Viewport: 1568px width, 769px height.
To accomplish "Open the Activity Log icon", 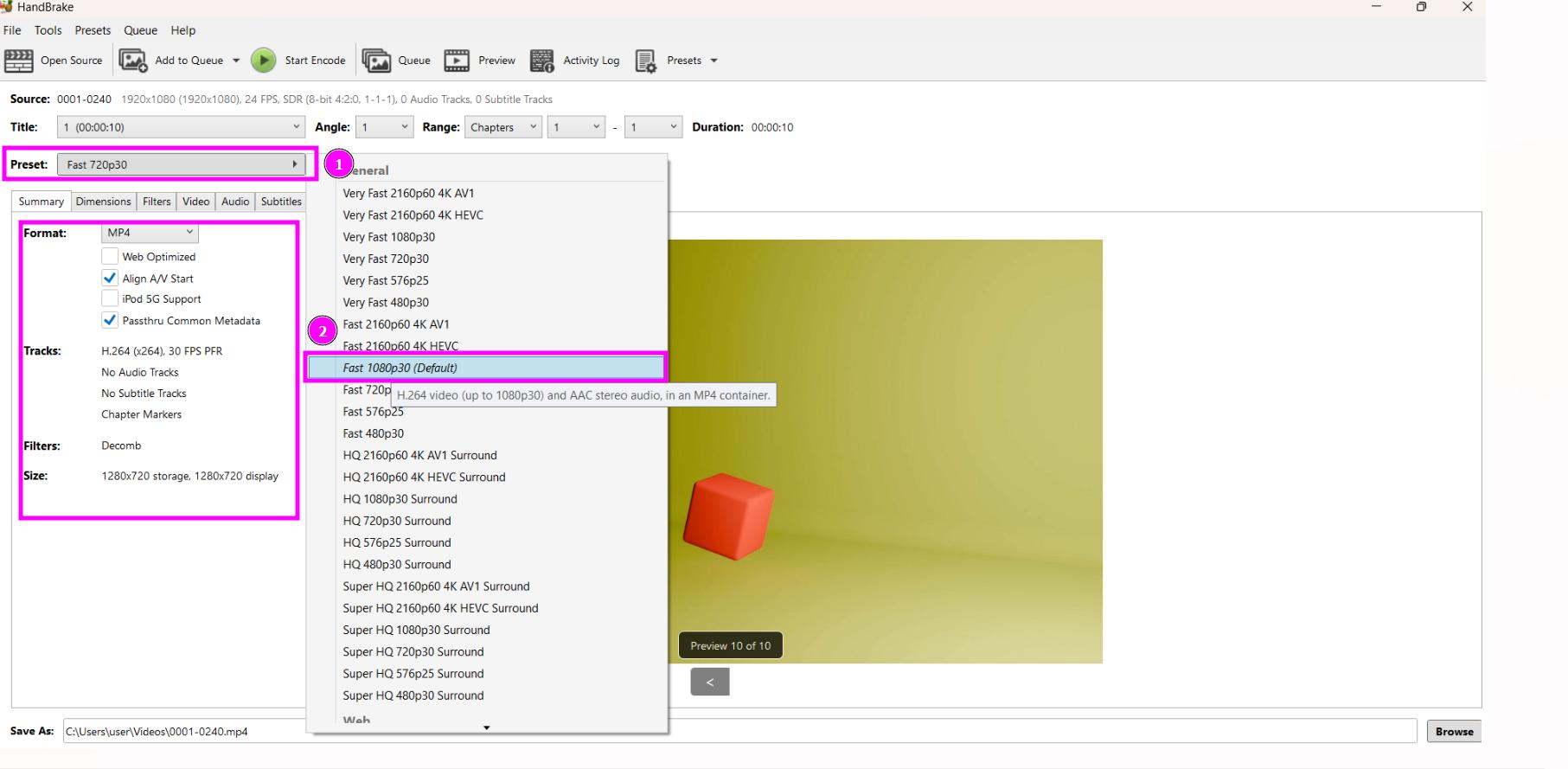I will point(542,61).
